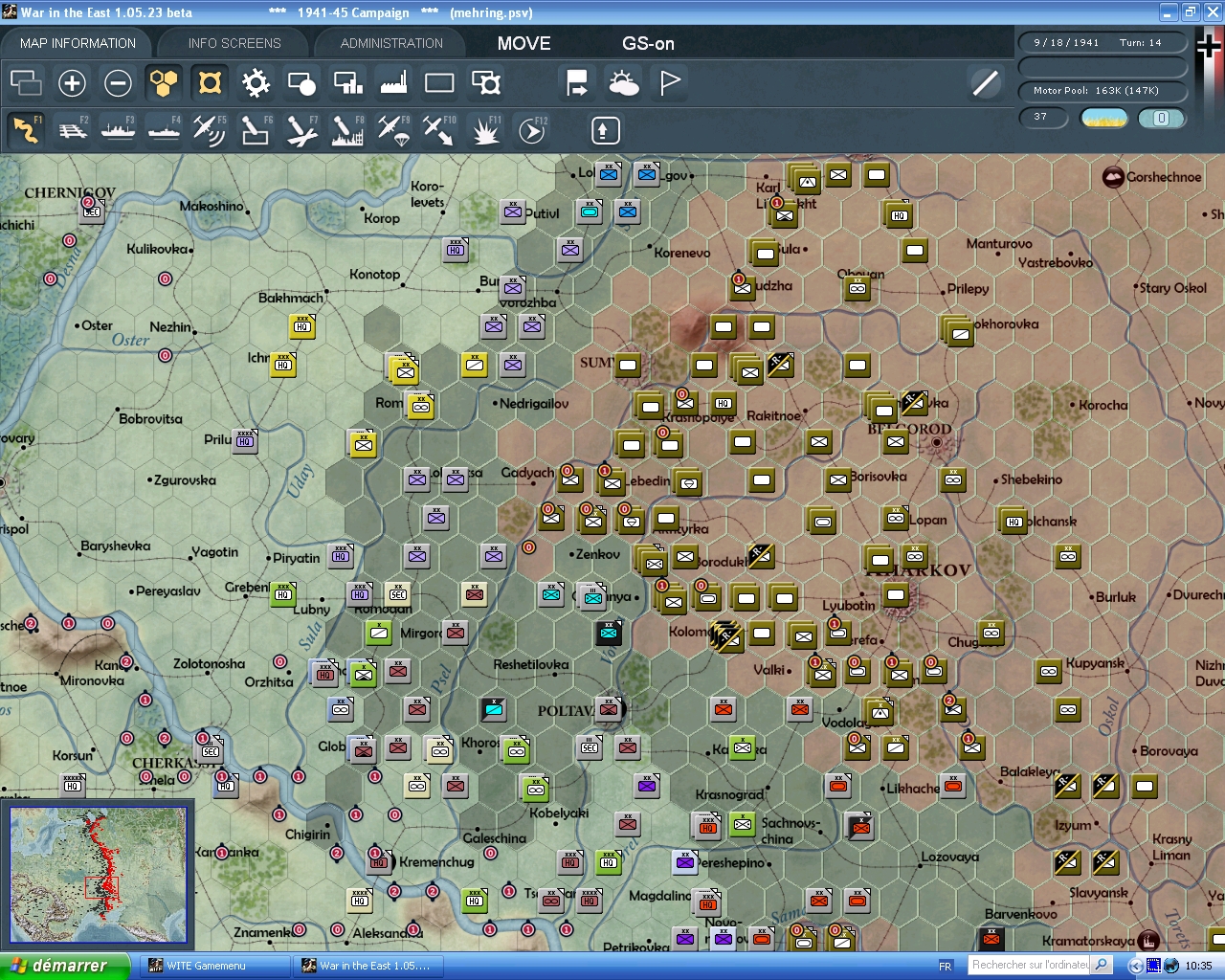Click the factory toolbar icon
The image size is (1225, 980).
point(393,83)
